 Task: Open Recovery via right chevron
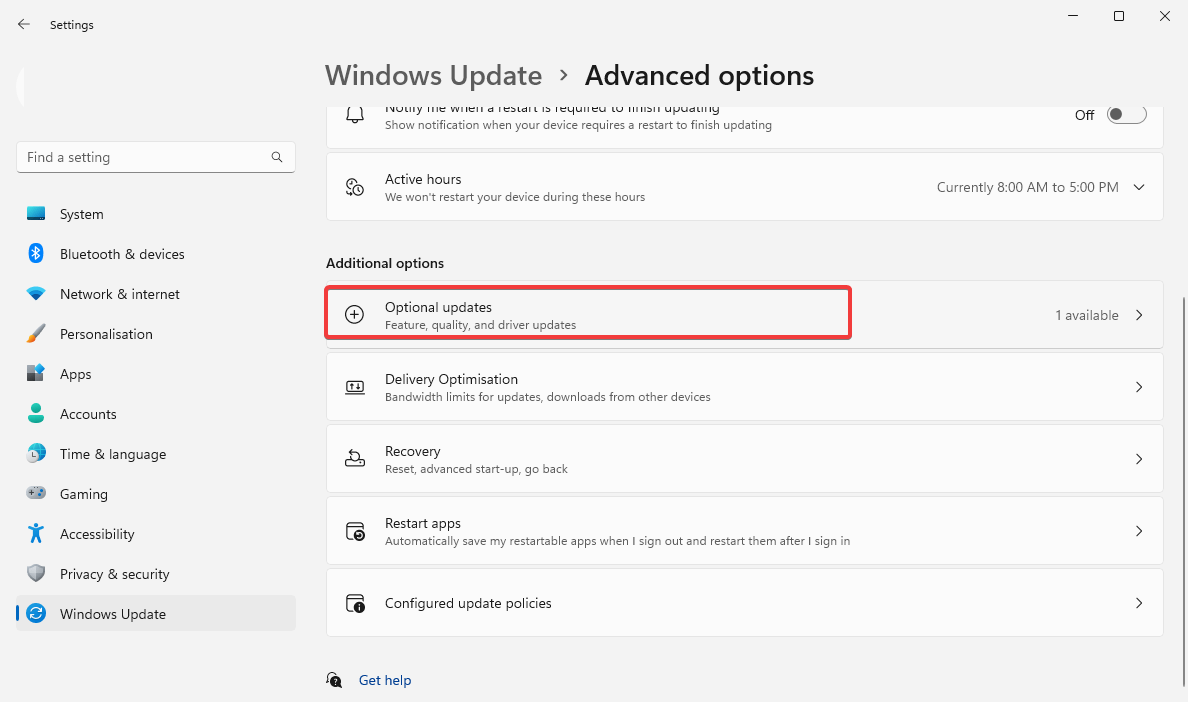1138,459
